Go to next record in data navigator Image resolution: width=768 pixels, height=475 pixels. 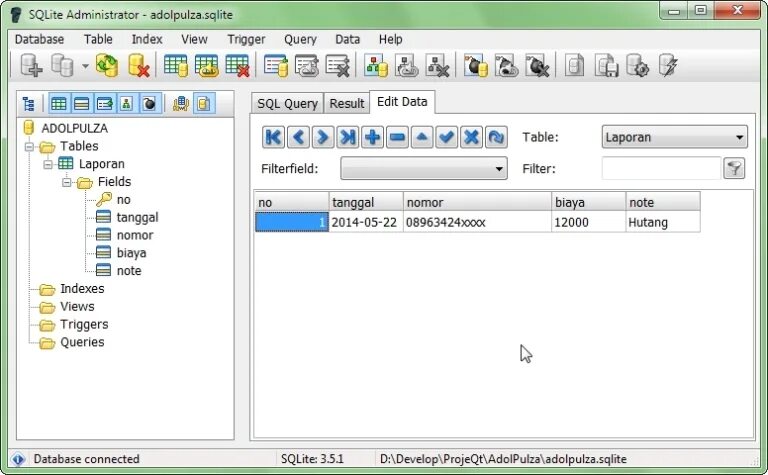(x=323, y=137)
